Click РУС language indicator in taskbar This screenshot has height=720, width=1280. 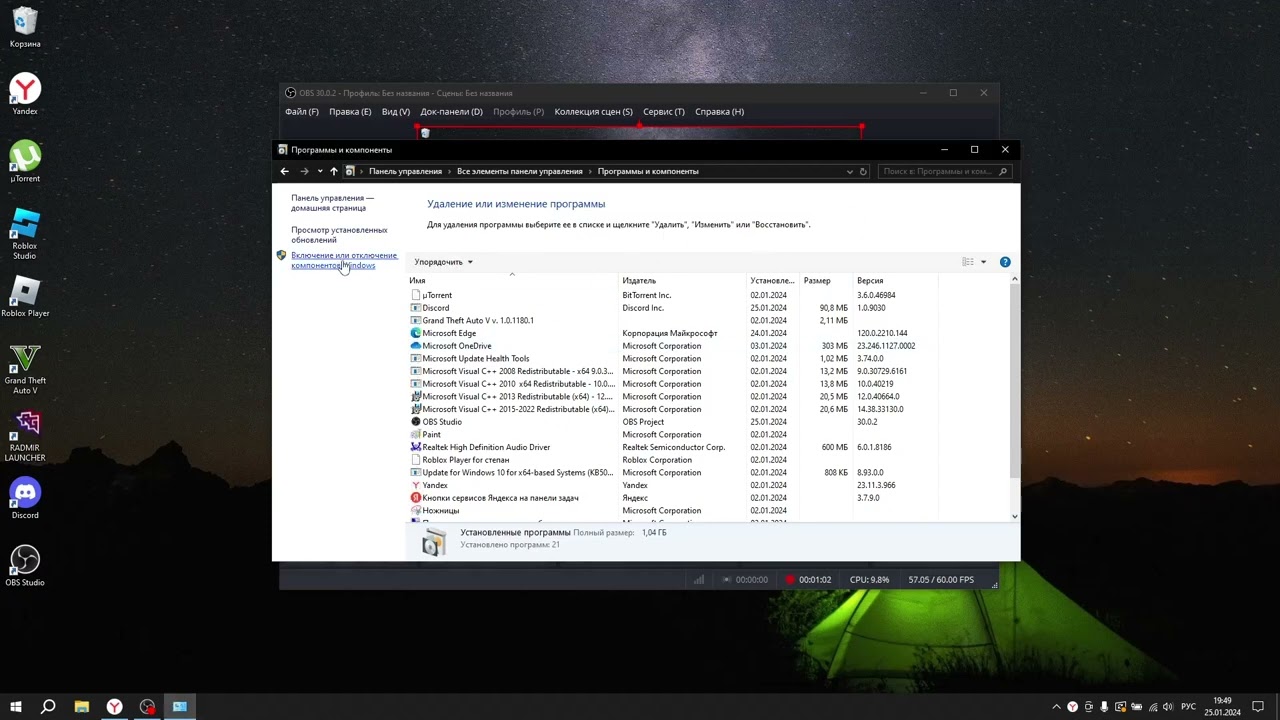pos(1188,707)
